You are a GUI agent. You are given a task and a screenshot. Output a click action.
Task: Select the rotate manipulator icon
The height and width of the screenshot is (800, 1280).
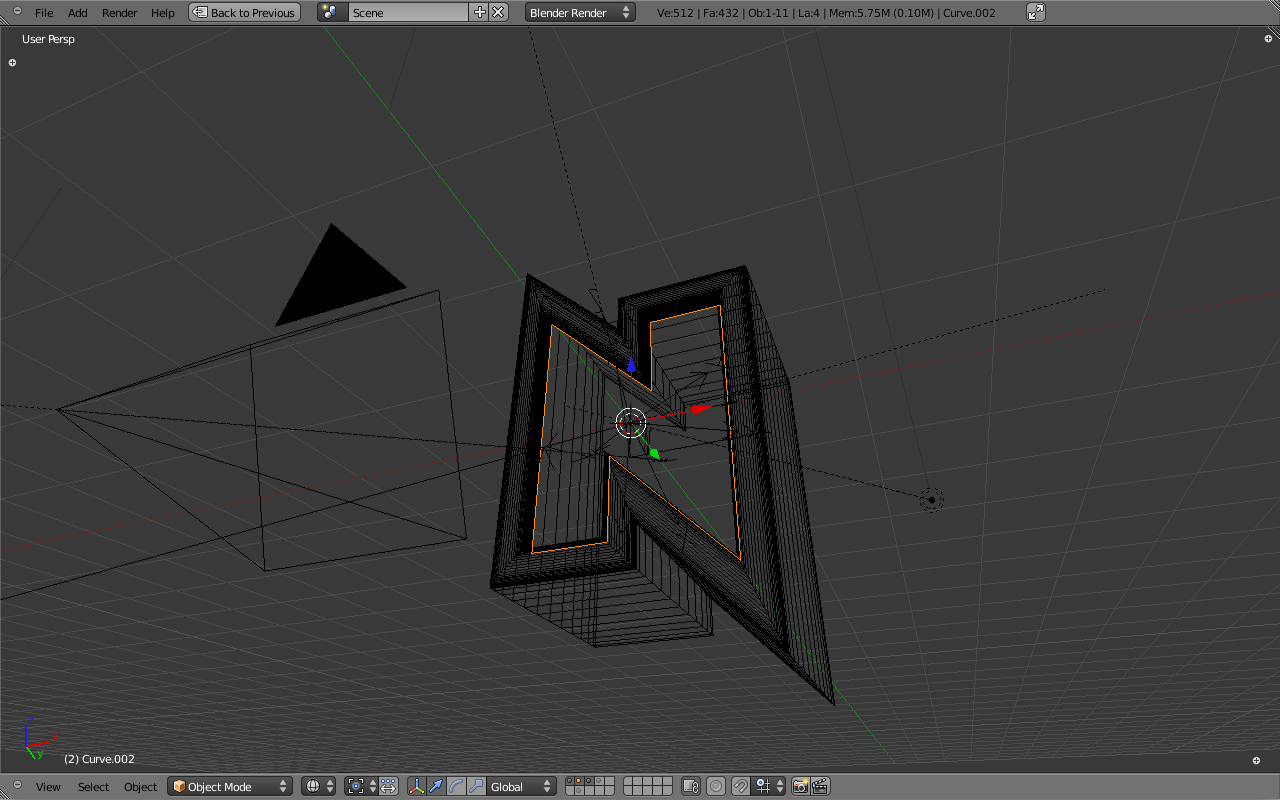click(456, 786)
